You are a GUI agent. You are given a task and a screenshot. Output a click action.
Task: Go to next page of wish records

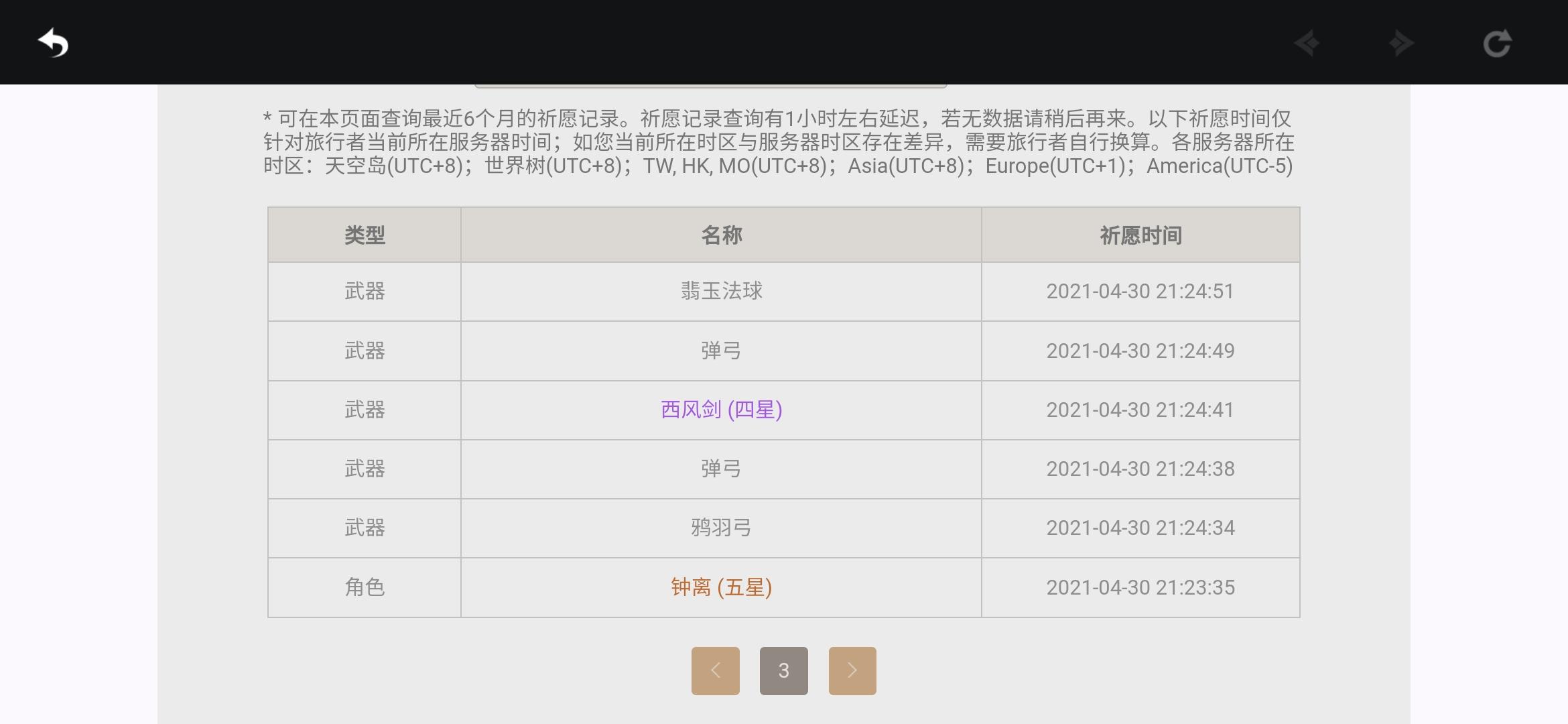pos(852,670)
